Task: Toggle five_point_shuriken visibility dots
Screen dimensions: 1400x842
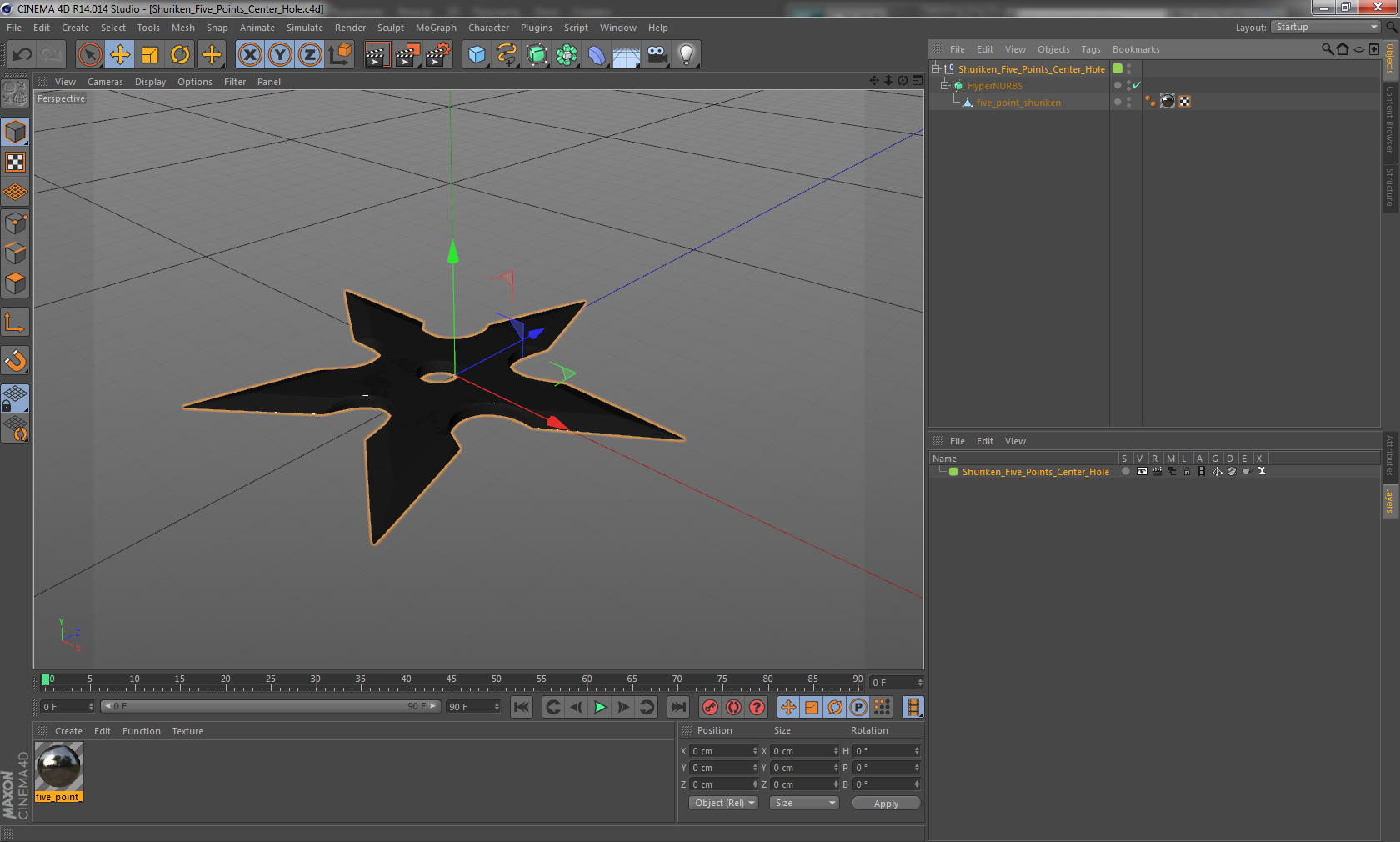Action: (x=1129, y=102)
